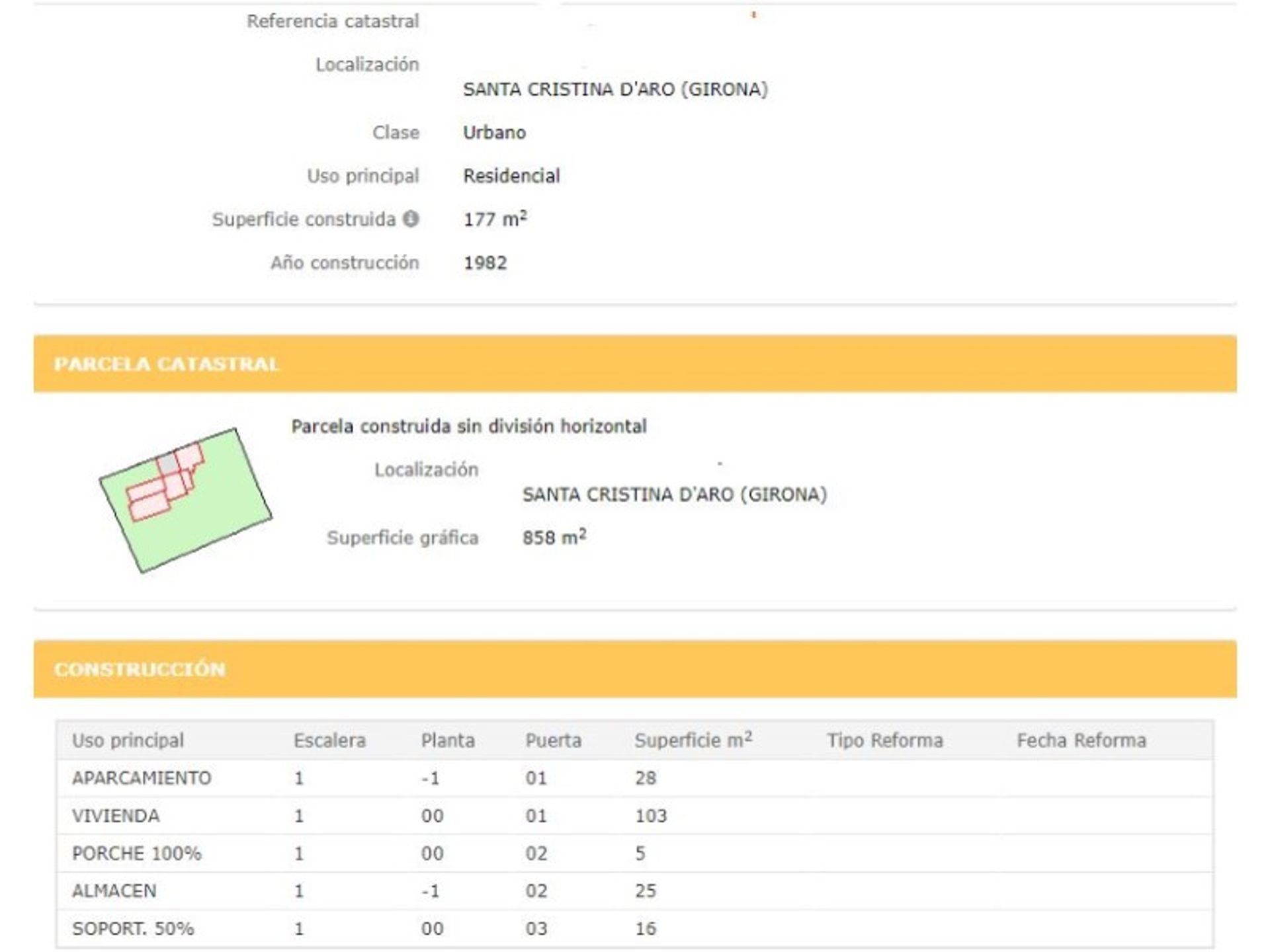This screenshot has width=1270, height=952.
Task: Select the surface value 5 of PORCHE
Action: [x=640, y=853]
